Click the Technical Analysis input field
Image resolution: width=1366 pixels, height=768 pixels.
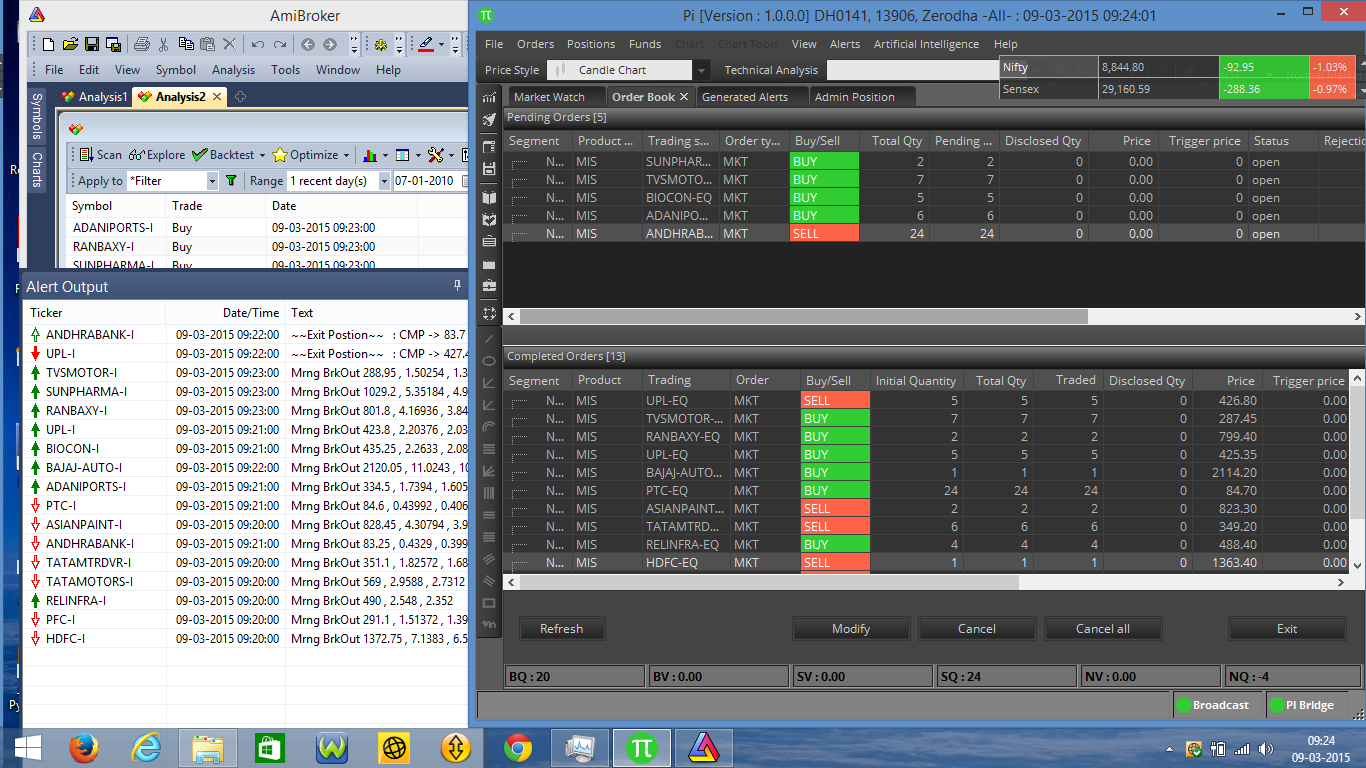(911, 70)
